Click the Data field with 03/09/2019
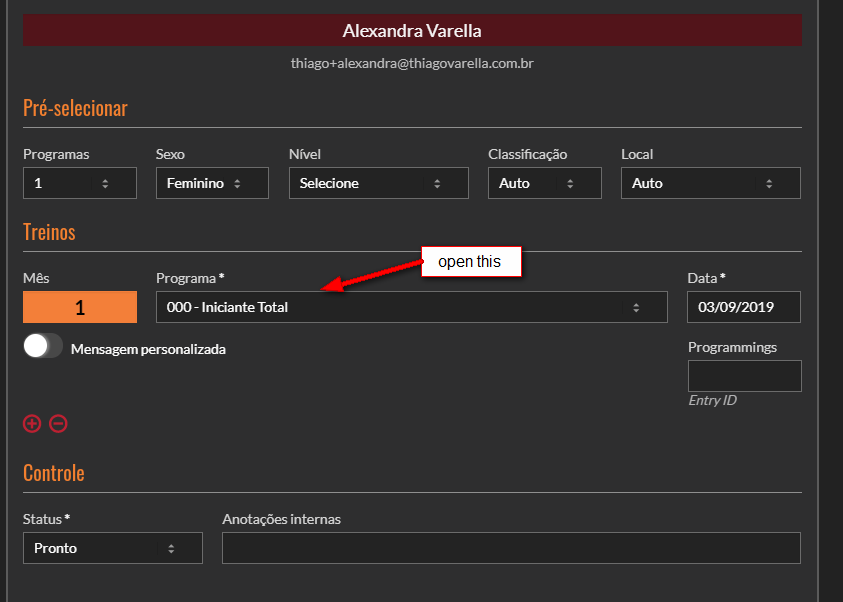843x602 pixels. pos(743,307)
